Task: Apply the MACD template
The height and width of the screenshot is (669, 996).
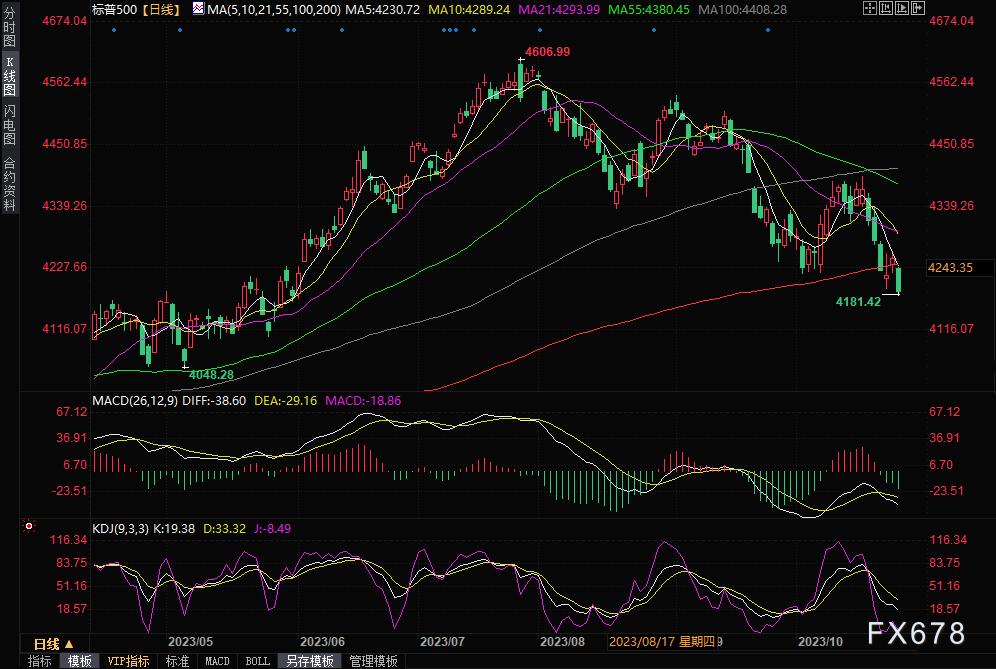Action: point(217,661)
